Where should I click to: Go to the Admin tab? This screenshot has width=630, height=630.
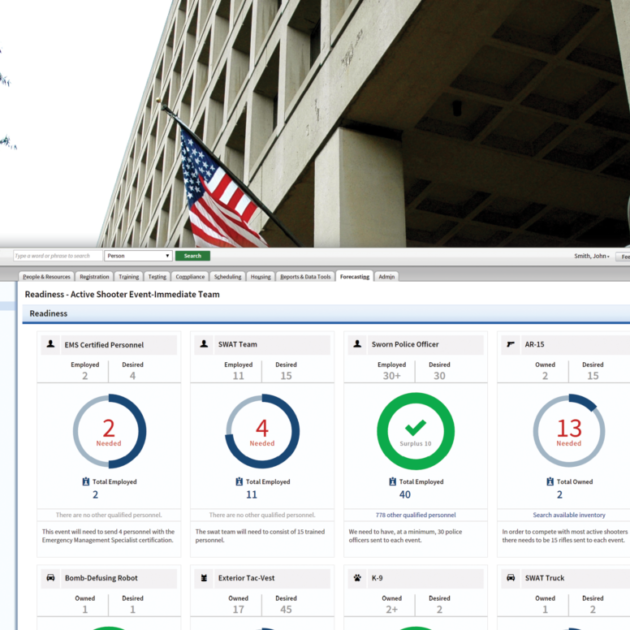pyautogui.click(x=387, y=276)
